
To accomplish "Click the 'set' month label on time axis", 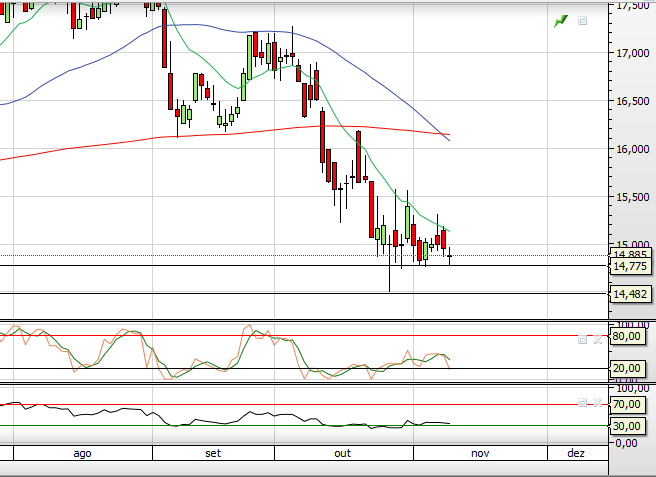I will 213,454.
